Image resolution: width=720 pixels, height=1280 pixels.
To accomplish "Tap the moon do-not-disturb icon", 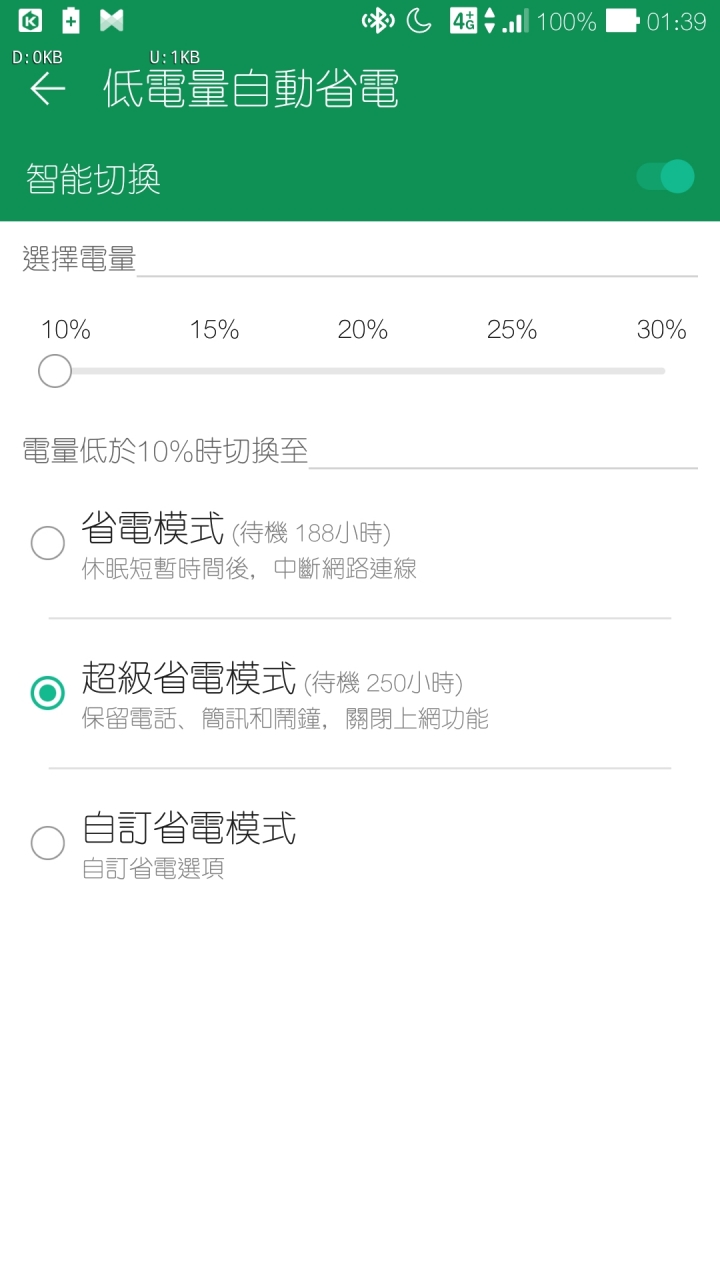I will pyautogui.click(x=419, y=20).
